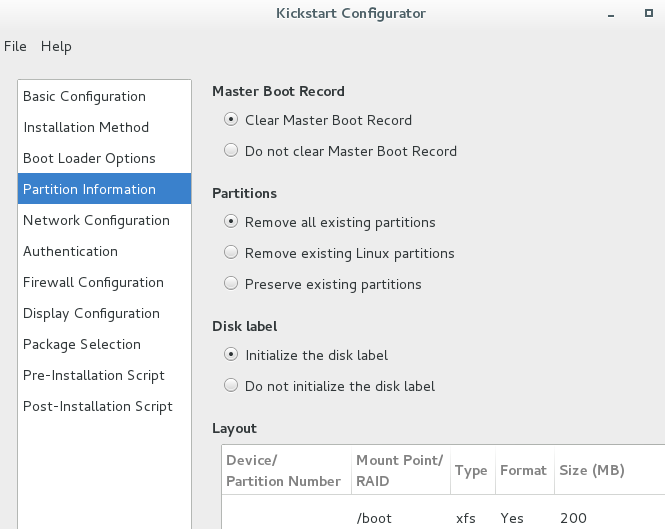
Task: Open Boot Loader Options section
Action: point(104,158)
